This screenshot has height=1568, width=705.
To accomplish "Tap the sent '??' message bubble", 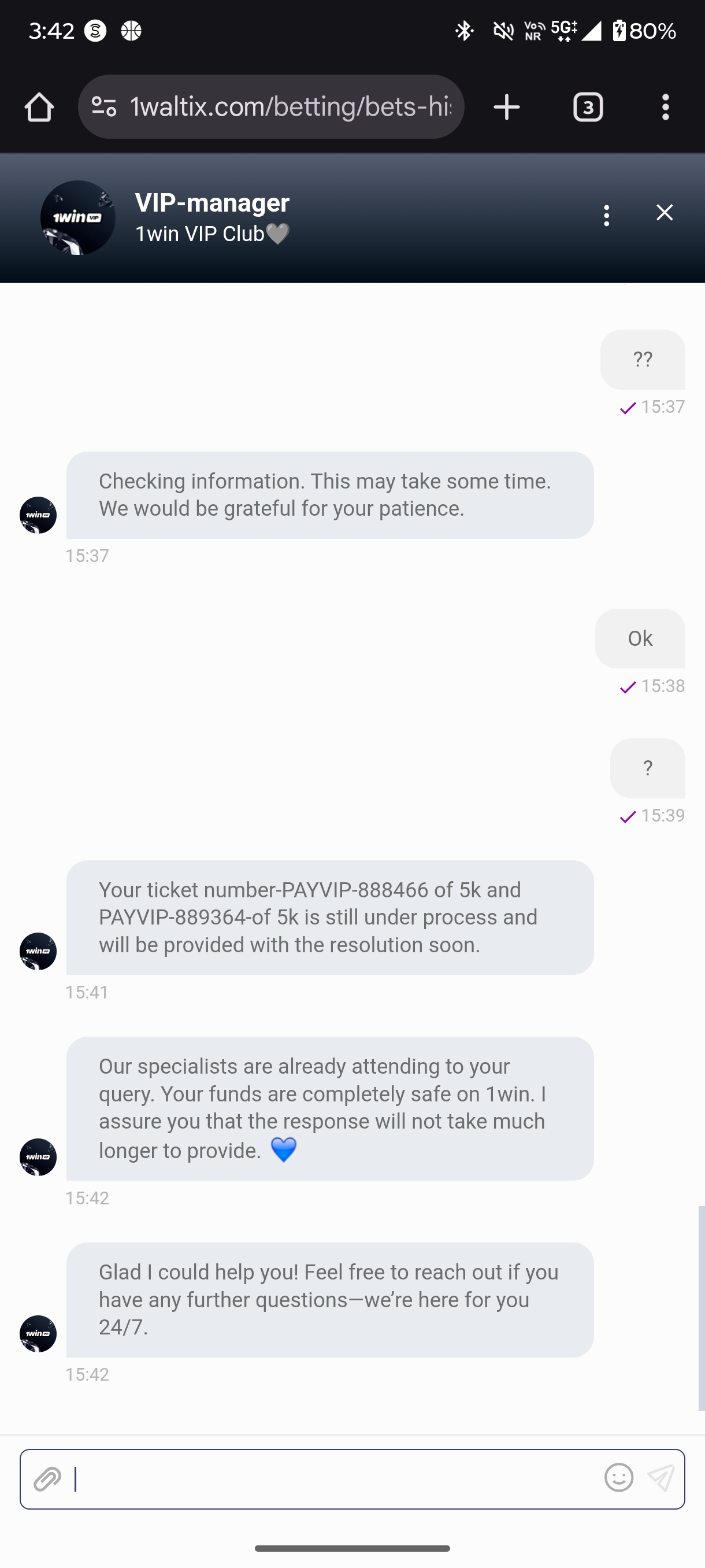I will (x=643, y=359).
